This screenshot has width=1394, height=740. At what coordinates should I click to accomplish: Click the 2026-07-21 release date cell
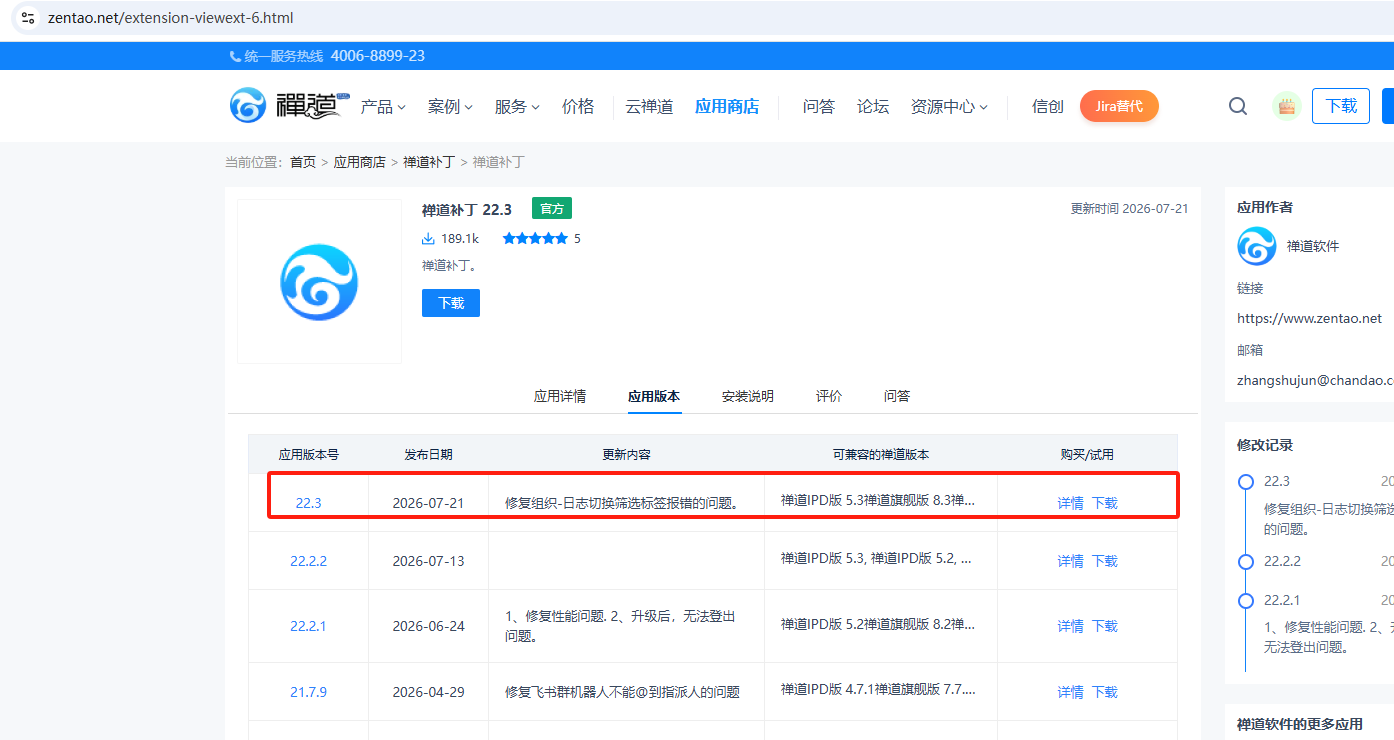(x=428, y=503)
